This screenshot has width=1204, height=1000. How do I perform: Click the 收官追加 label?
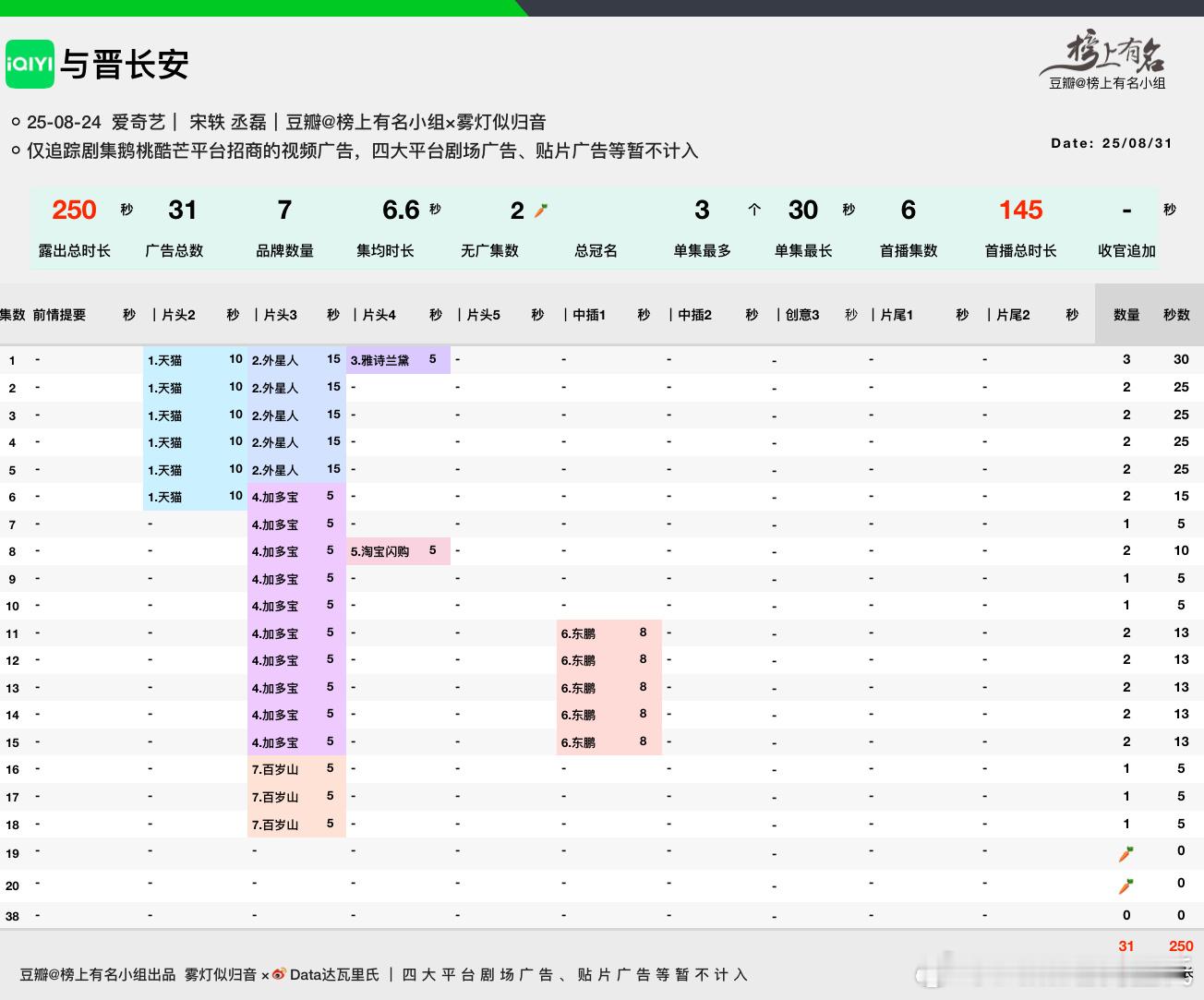[1126, 250]
